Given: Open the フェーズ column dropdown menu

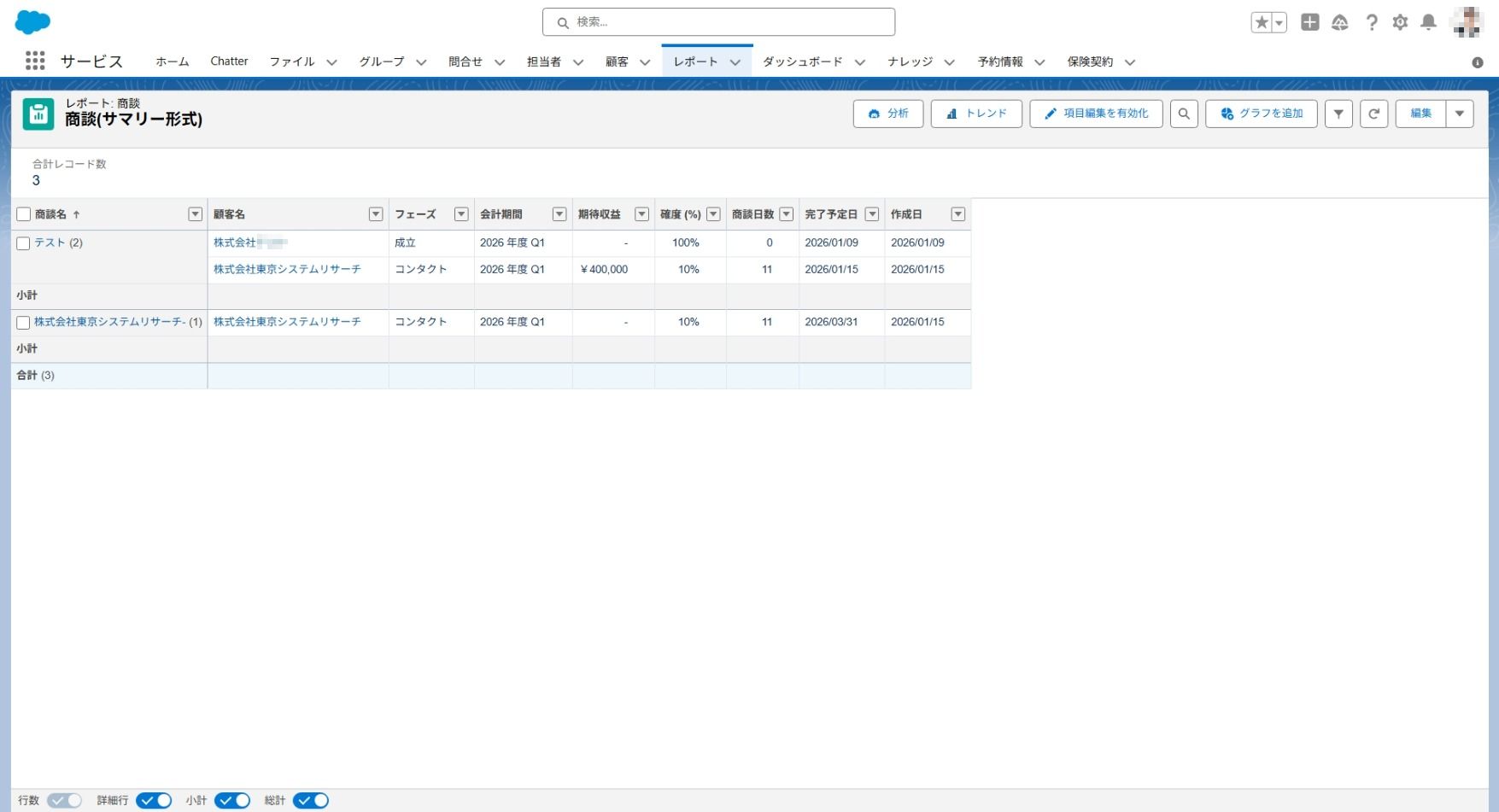Looking at the screenshot, I should click(461, 214).
